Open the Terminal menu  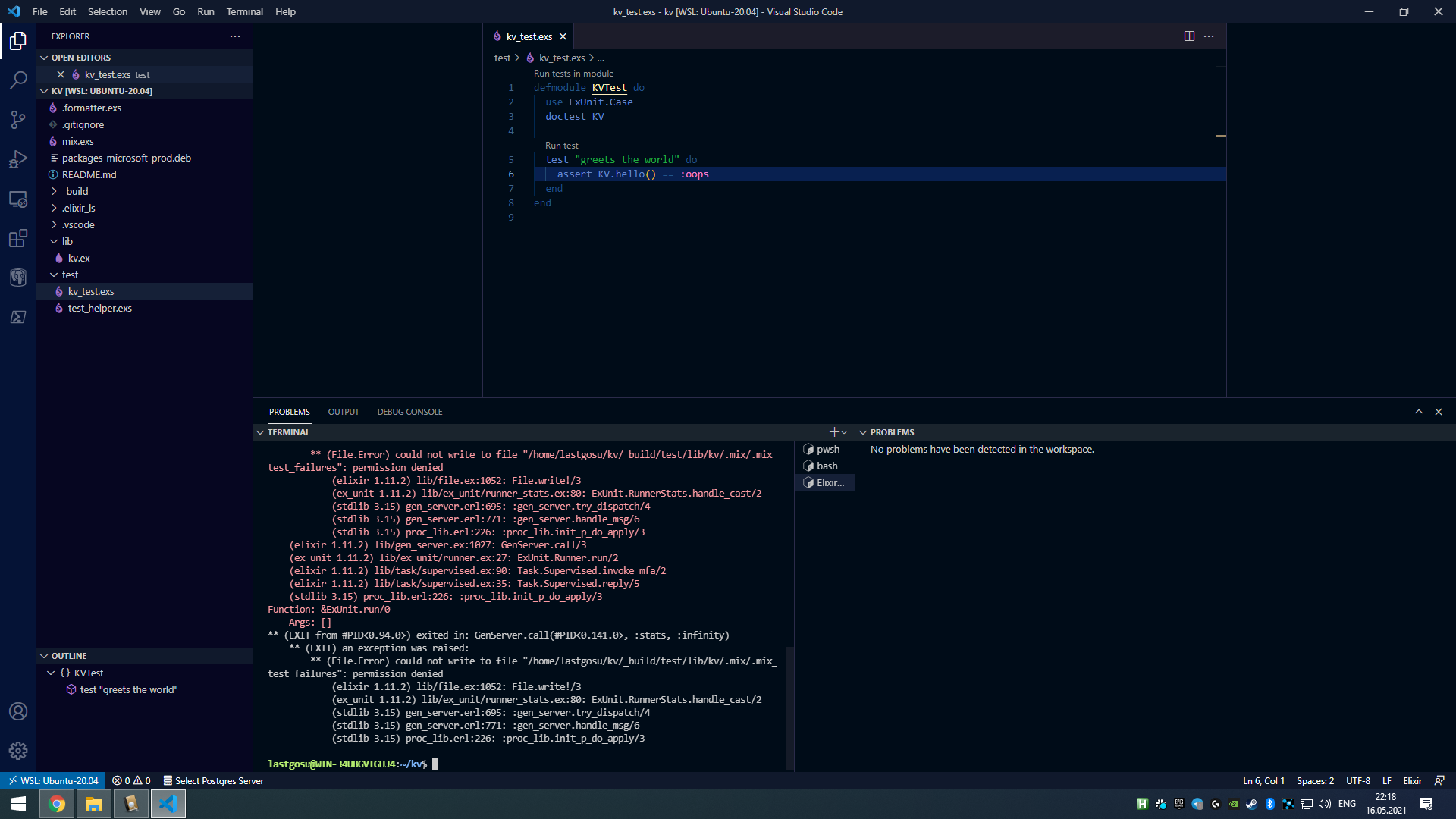244,11
